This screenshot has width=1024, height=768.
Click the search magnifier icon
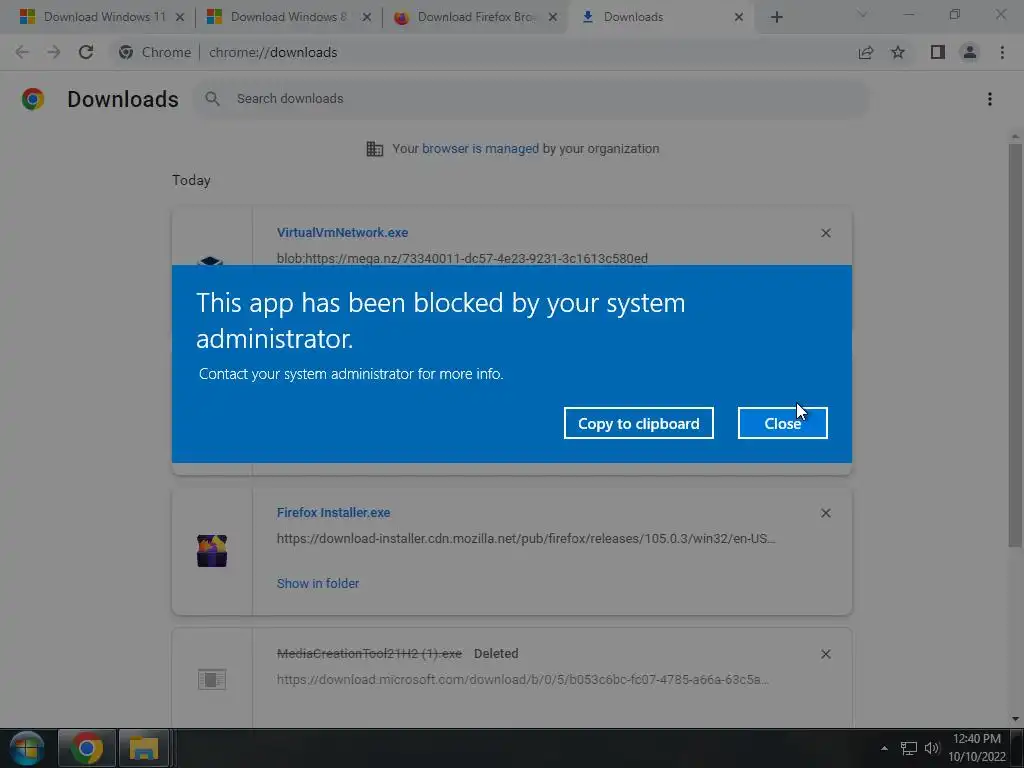point(212,99)
